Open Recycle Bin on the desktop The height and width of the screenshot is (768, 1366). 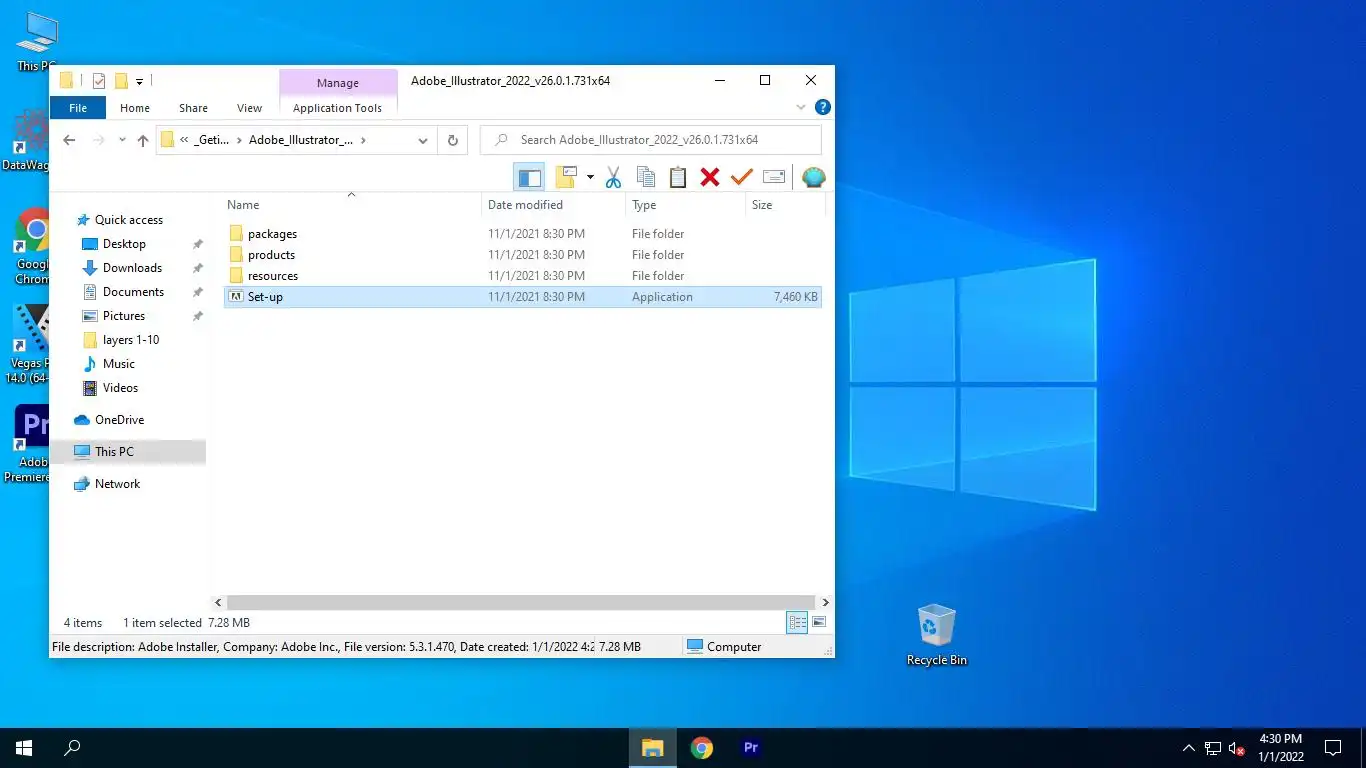click(936, 635)
